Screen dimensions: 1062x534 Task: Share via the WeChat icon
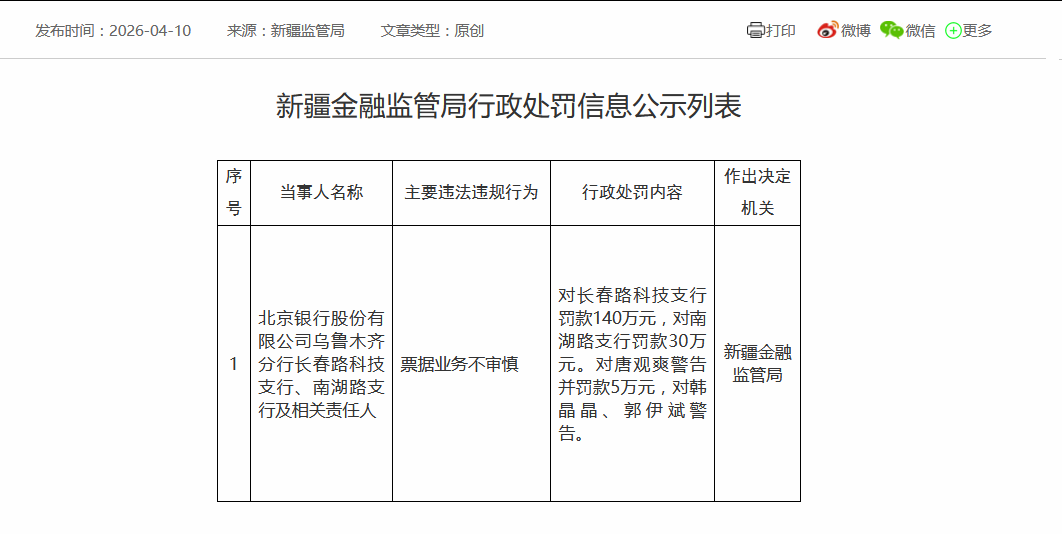(x=891, y=30)
